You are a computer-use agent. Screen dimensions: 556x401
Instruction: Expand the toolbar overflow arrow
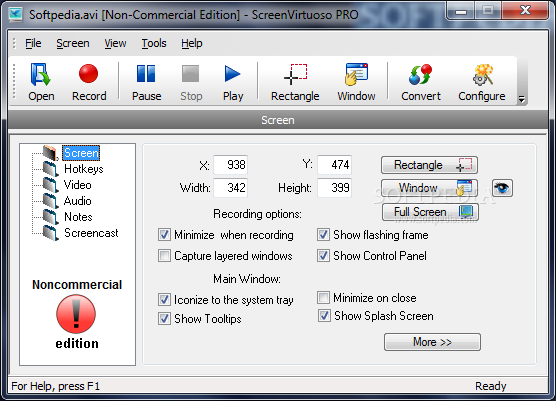[x=521, y=99]
